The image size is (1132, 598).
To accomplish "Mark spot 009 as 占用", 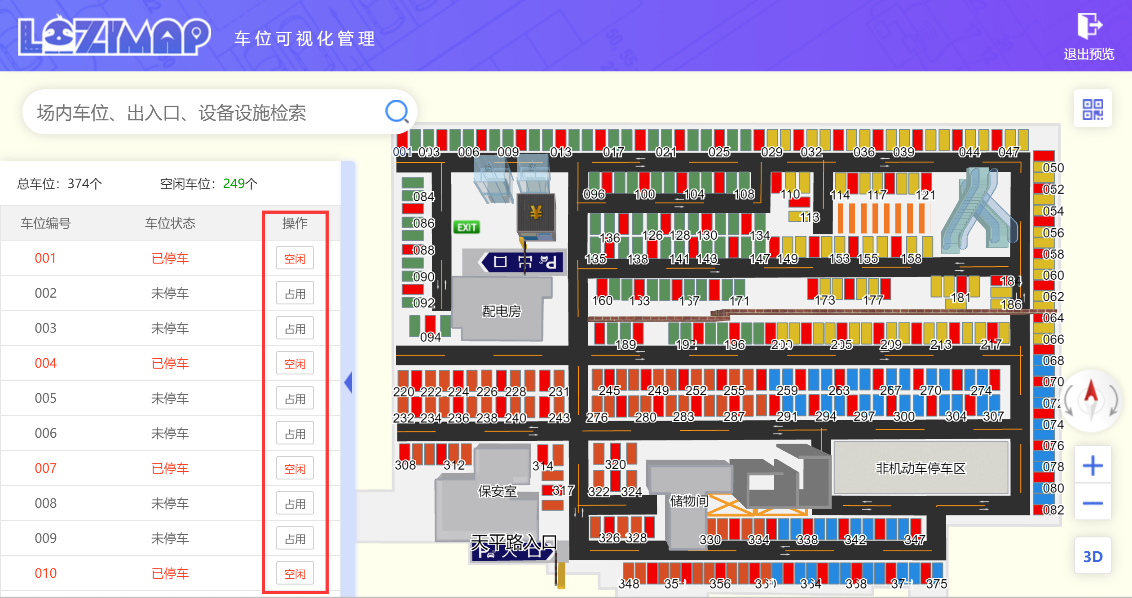I will 295,539.
